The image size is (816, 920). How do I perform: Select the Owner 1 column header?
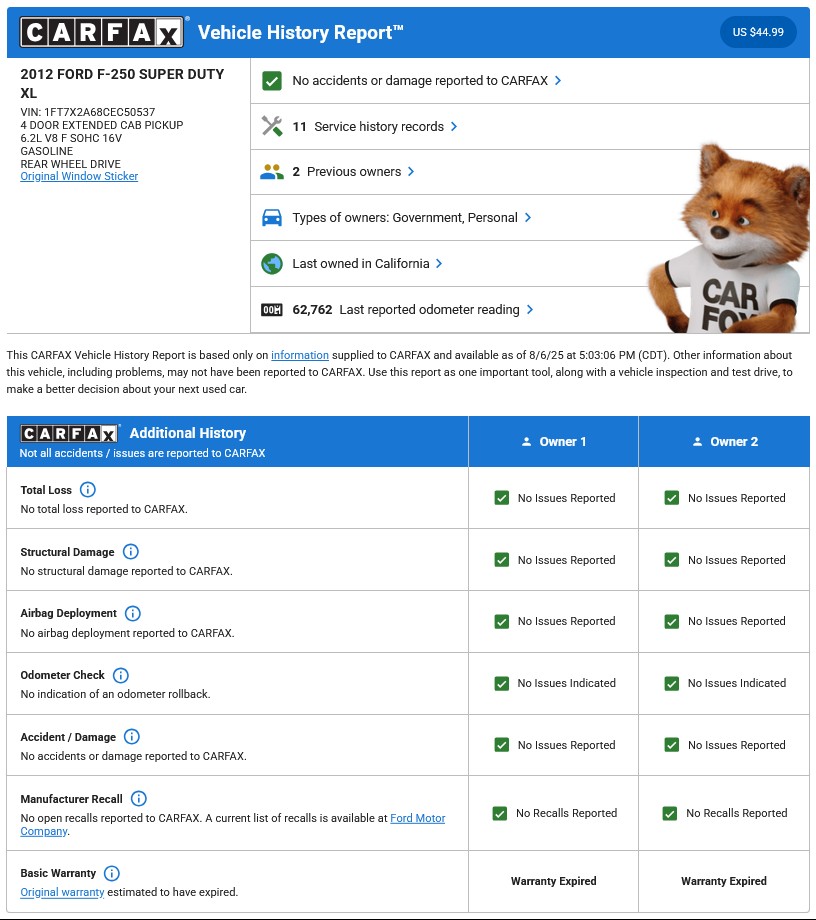[x=553, y=442]
